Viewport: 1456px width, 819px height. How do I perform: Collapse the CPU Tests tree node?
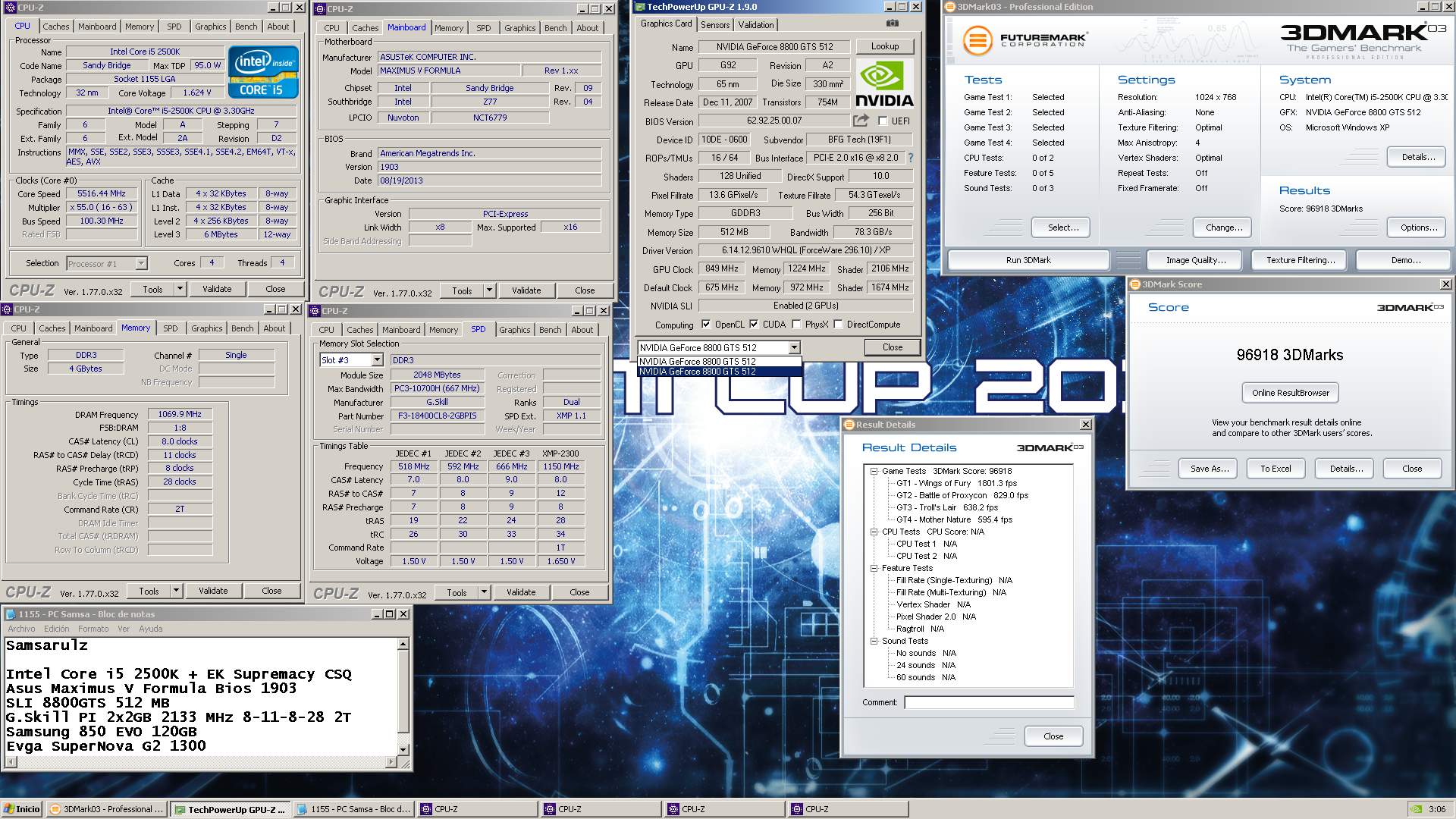point(874,532)
